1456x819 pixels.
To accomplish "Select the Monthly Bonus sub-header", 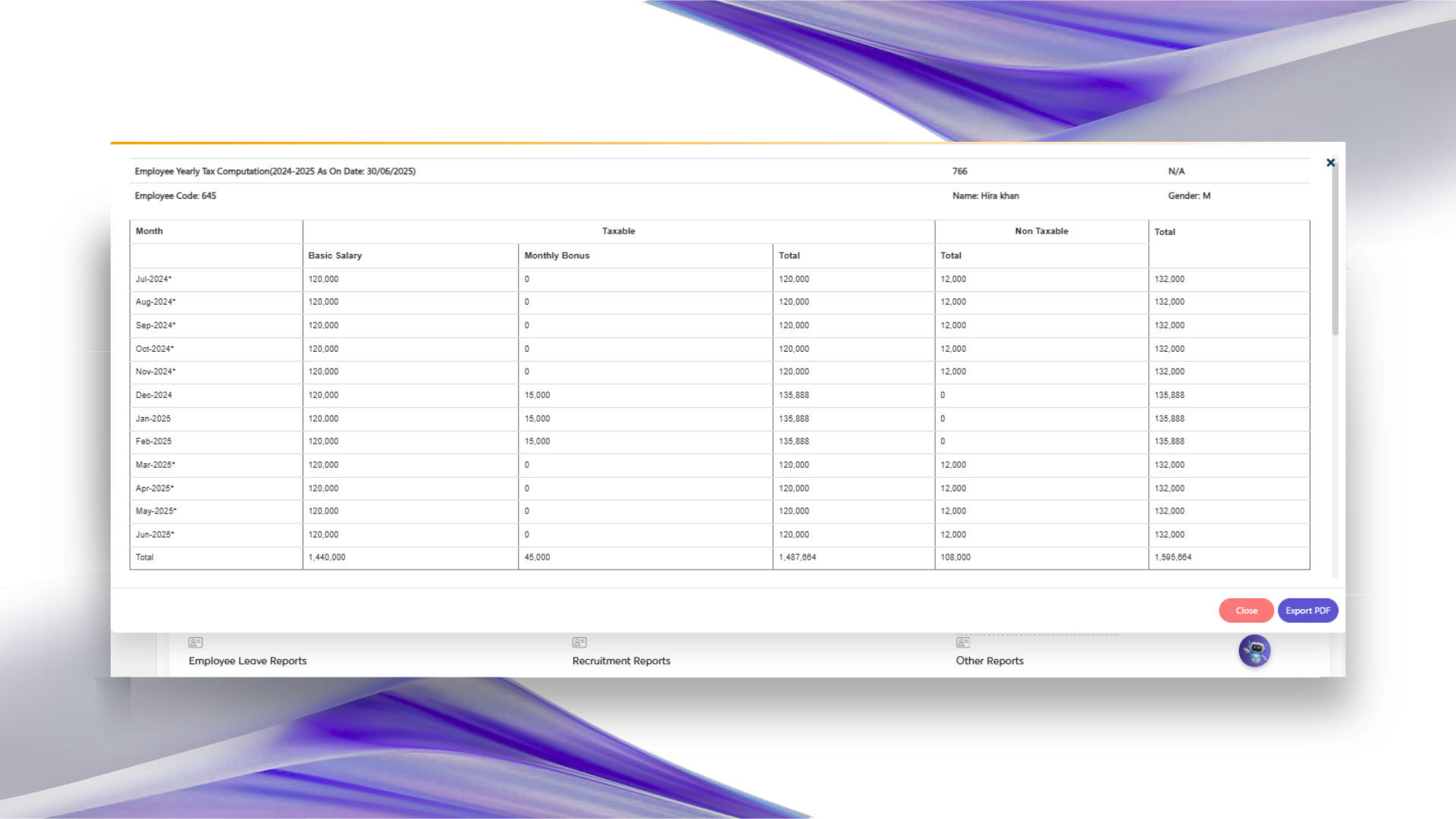I will click(557, 256).
